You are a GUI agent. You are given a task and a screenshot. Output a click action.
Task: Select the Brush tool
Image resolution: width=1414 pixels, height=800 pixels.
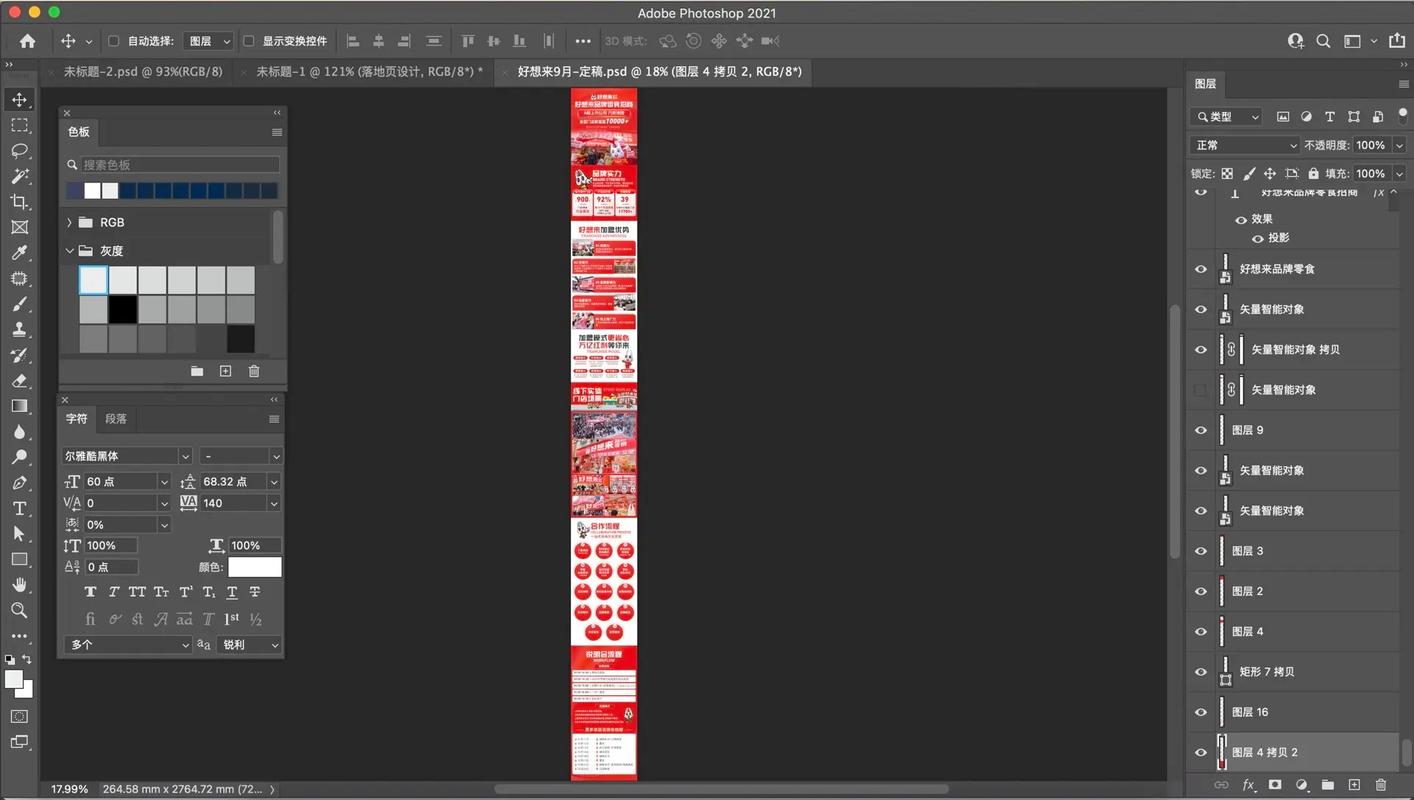pyautogui.click(x=19, y=304)
